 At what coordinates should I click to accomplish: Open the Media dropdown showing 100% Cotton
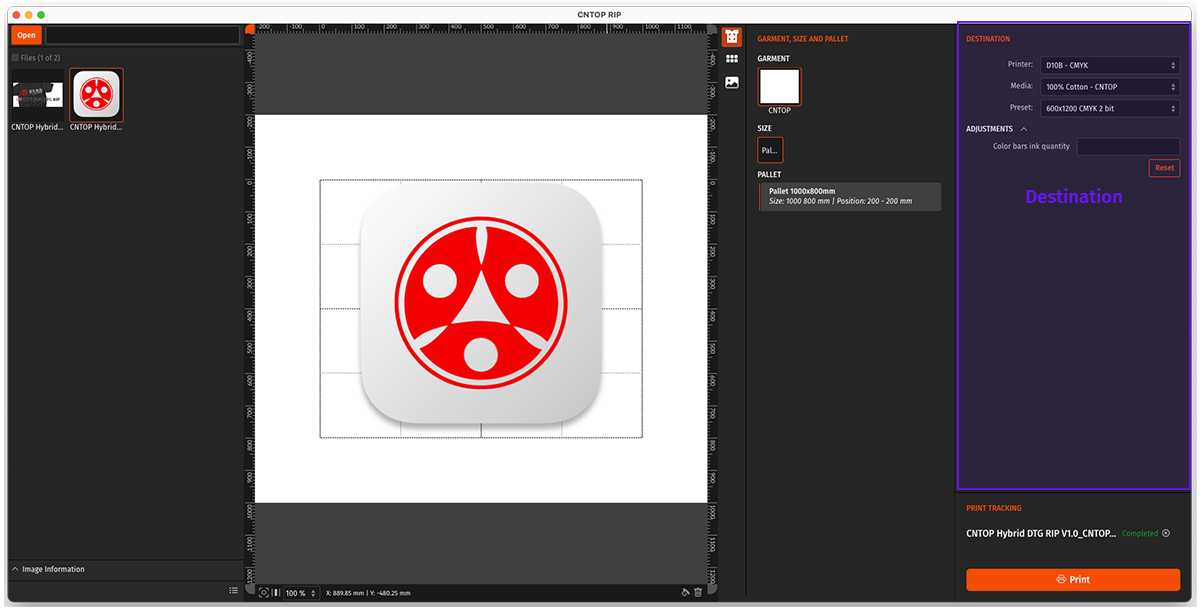click(1109, 87)
